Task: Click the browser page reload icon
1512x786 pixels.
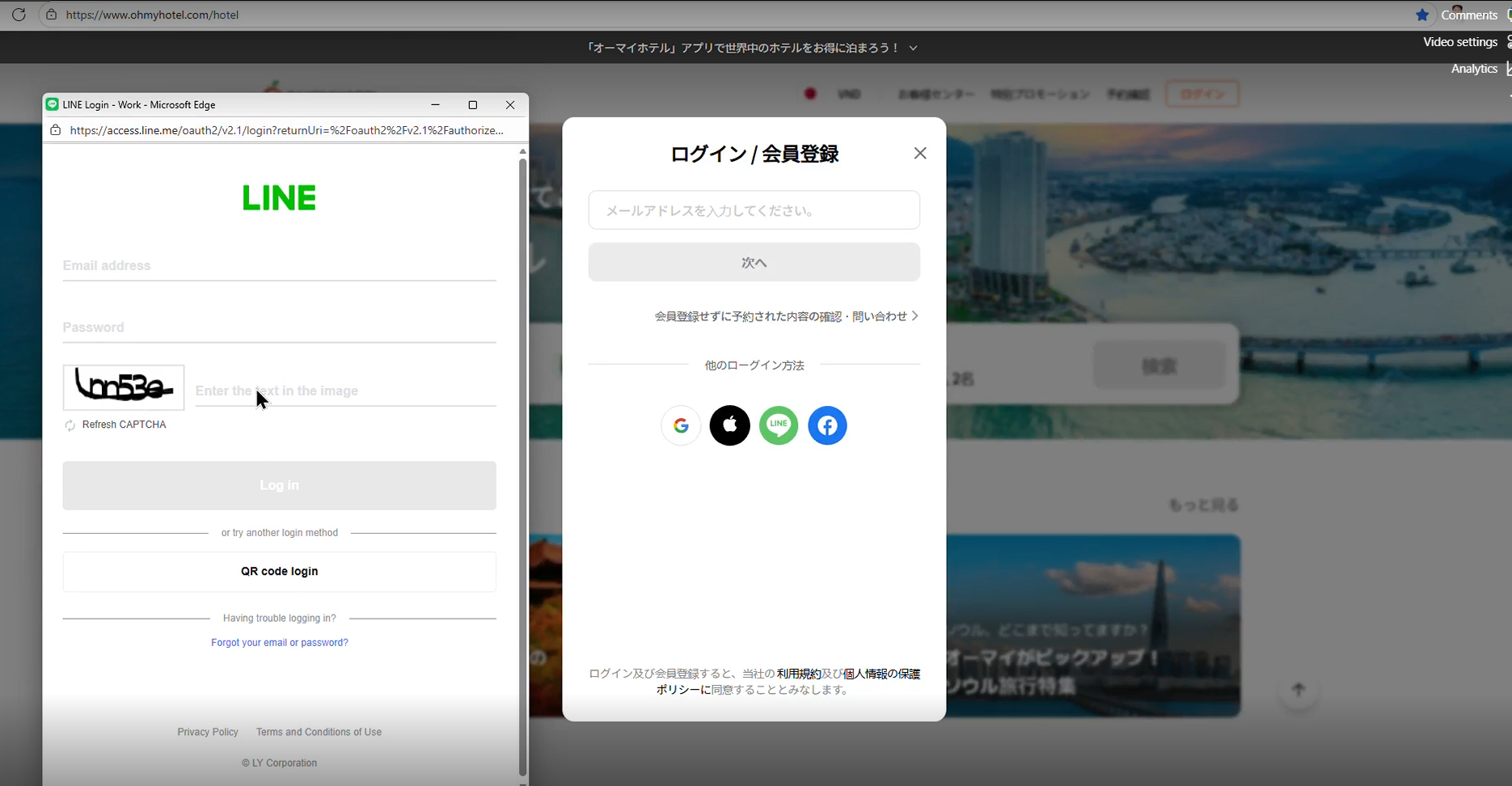Action: [x=19, y=15]
